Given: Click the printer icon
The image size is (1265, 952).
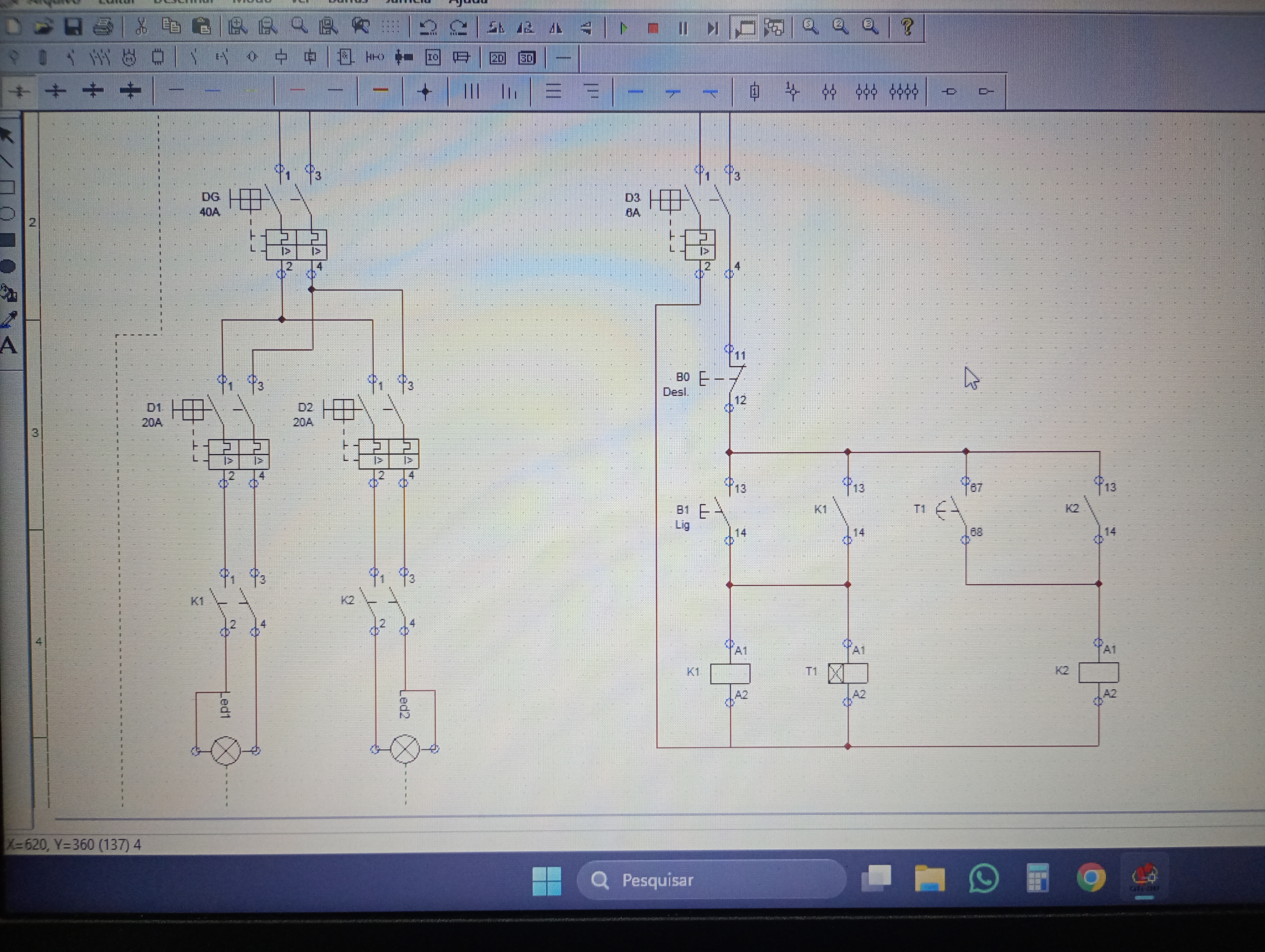Looking at the screenshot, I should coord(104,27).
